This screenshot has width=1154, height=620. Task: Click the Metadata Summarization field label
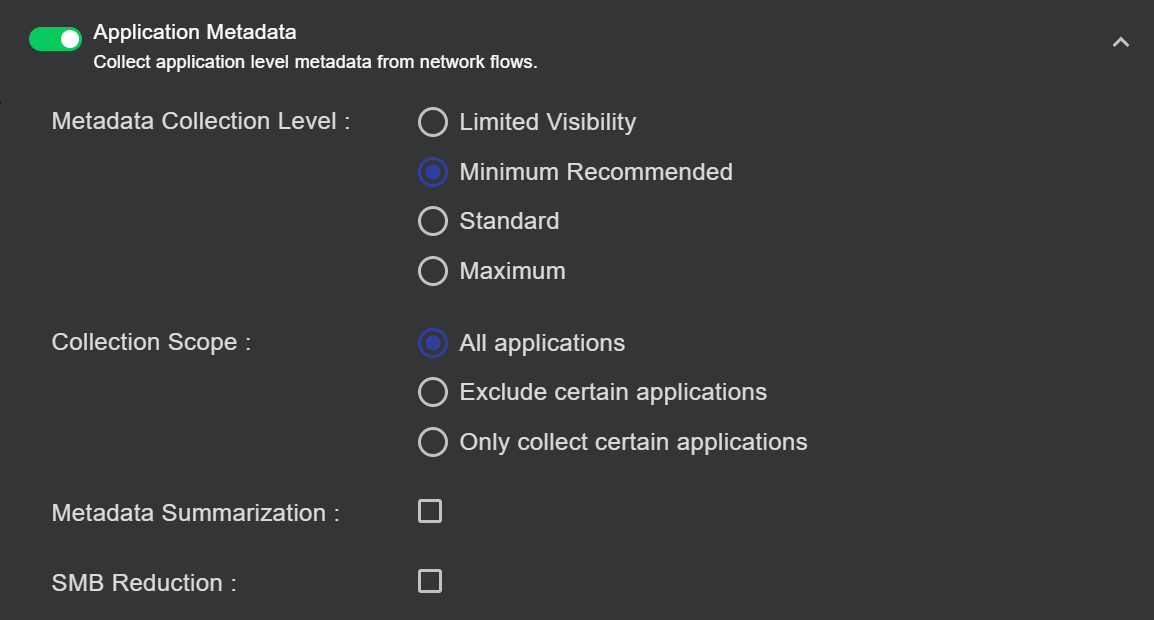[195, 513]
